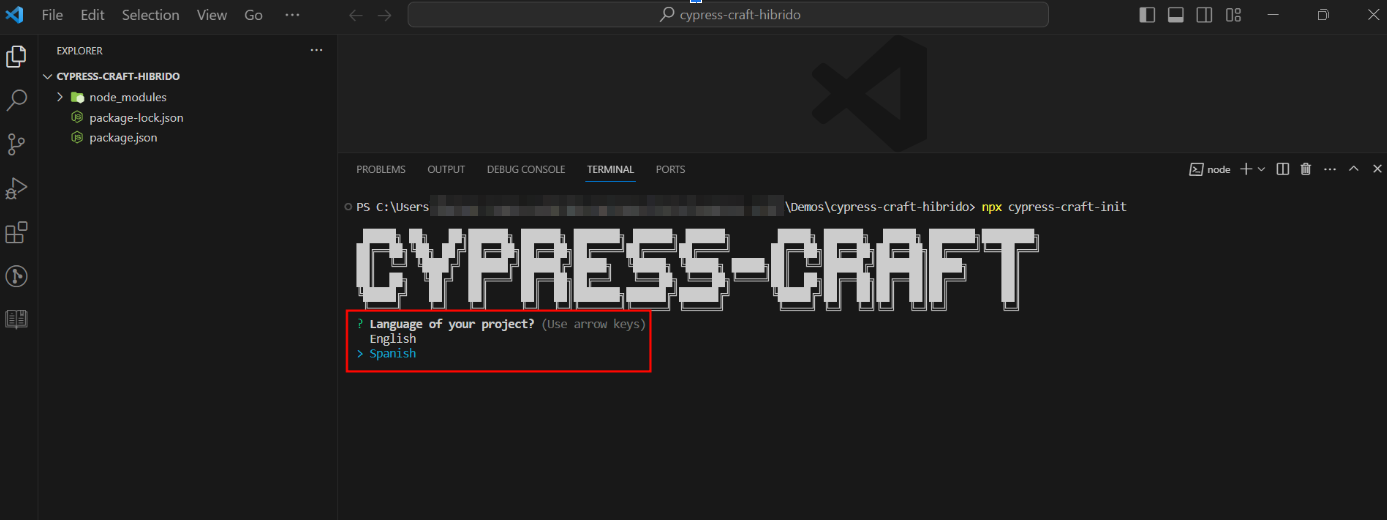Open the Search view in activity bar
The image size is (1387, 520).
pyautogui.click(x=16, y=100)
